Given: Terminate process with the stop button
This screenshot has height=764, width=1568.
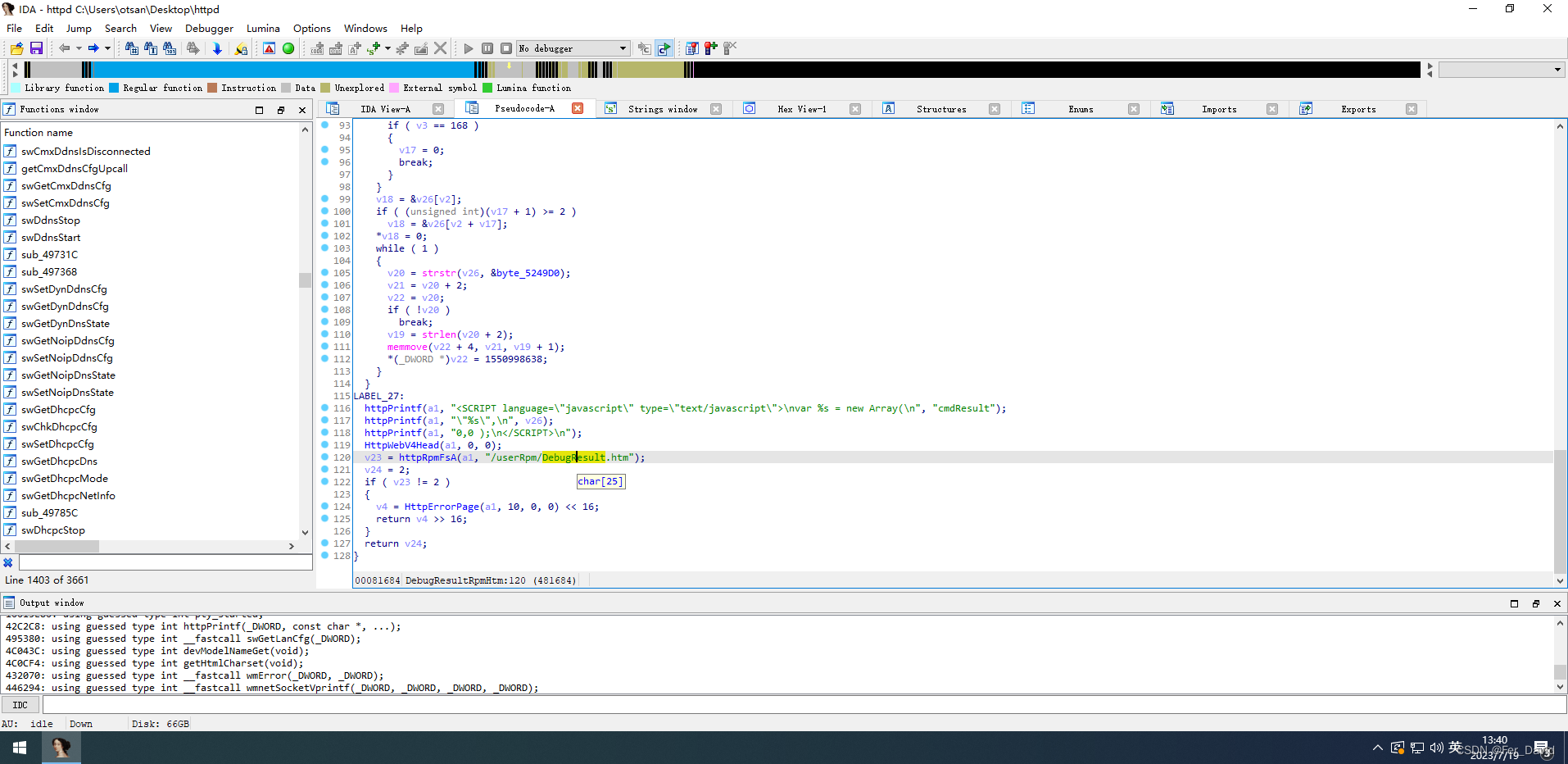Looking at the screenshot, I should pyautogui.click(x=506, y=48).
